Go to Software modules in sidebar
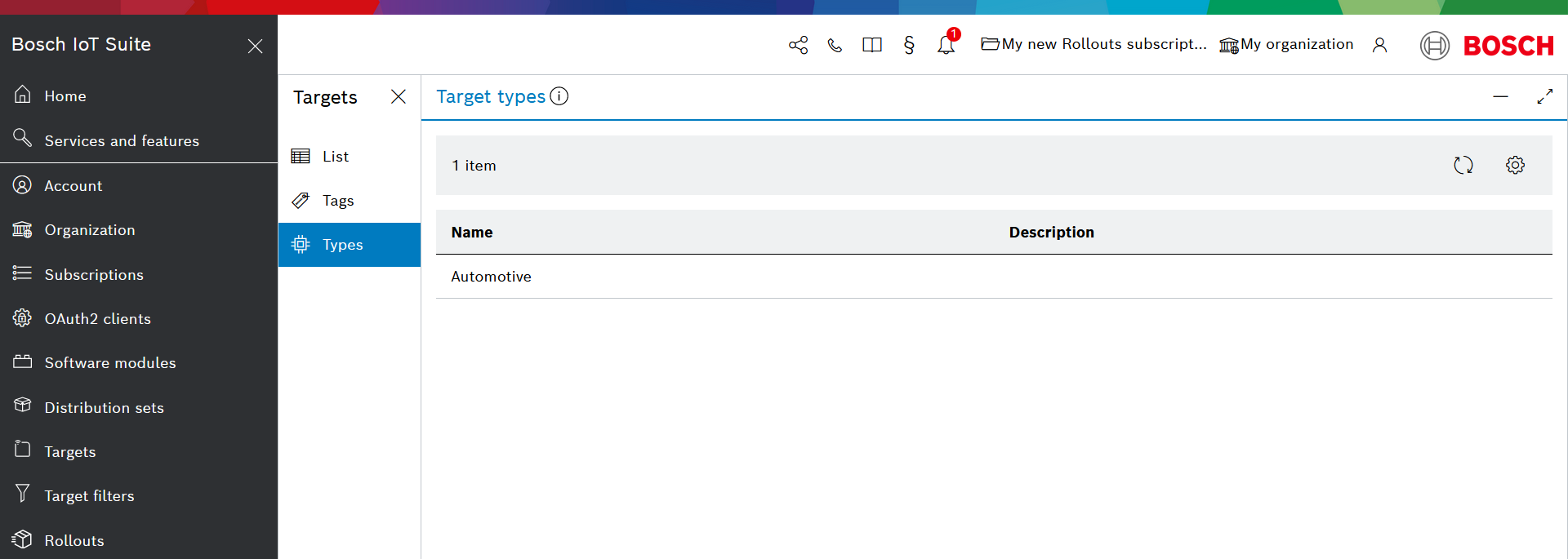Image resolution: width=1568 pixels, height=559 pixels. point(109,363)
